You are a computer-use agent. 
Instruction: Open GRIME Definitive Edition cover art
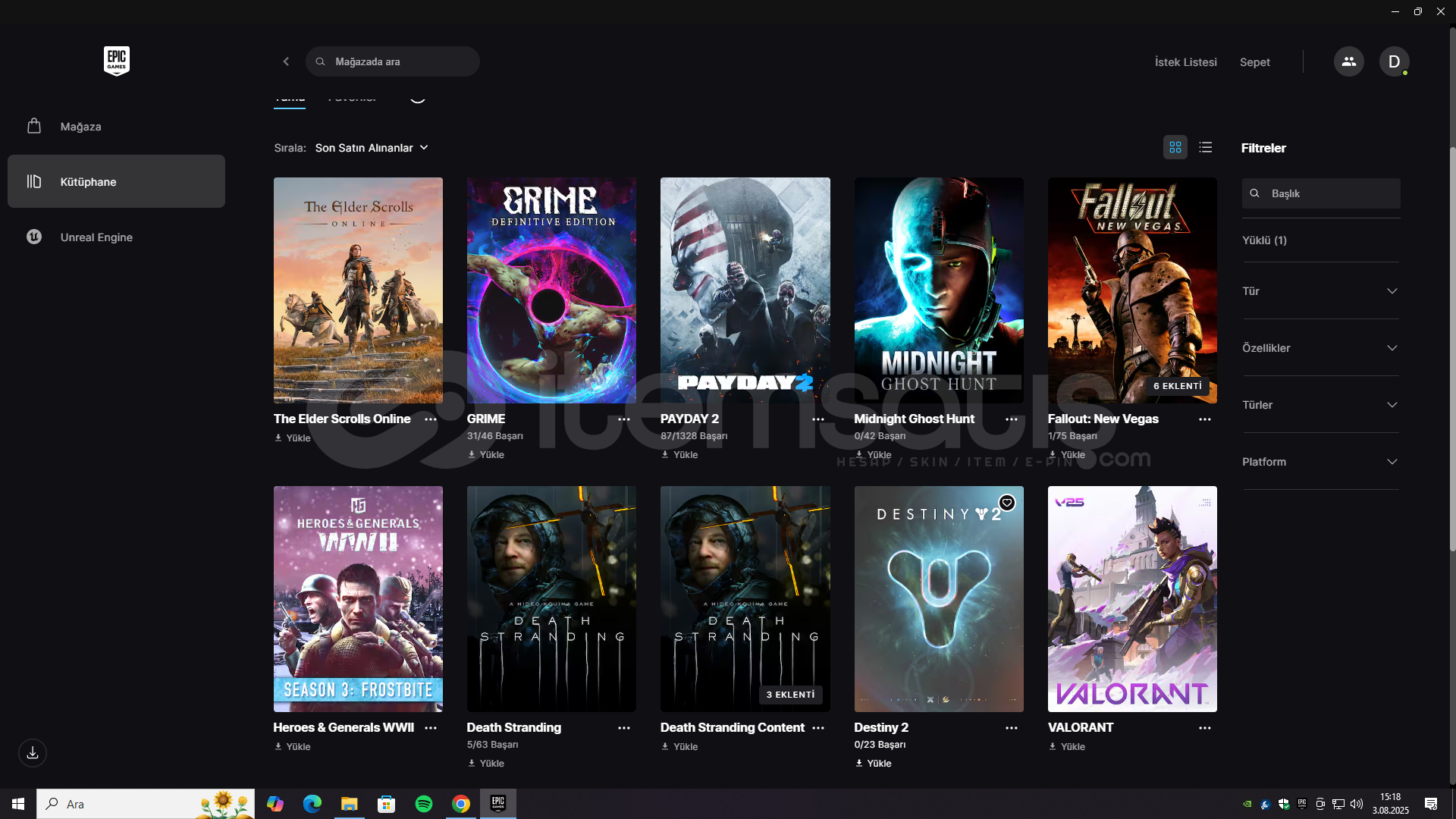tap(551, 290)
